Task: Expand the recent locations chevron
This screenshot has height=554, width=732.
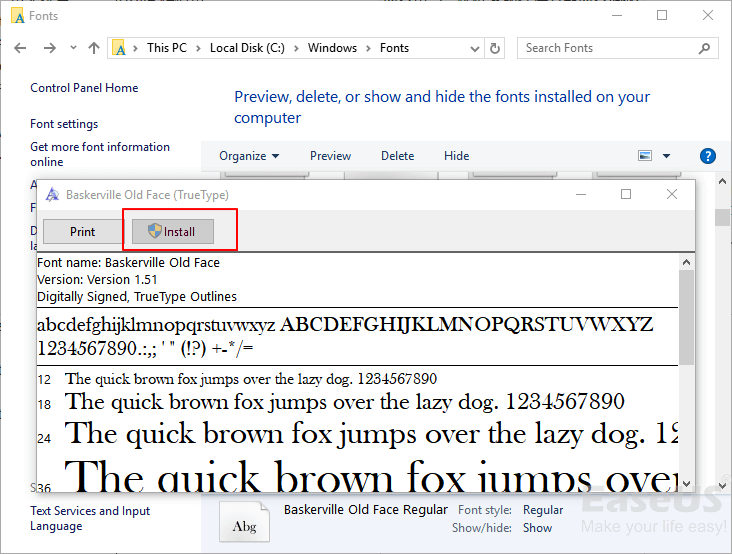Action: (x=72, y=48)
